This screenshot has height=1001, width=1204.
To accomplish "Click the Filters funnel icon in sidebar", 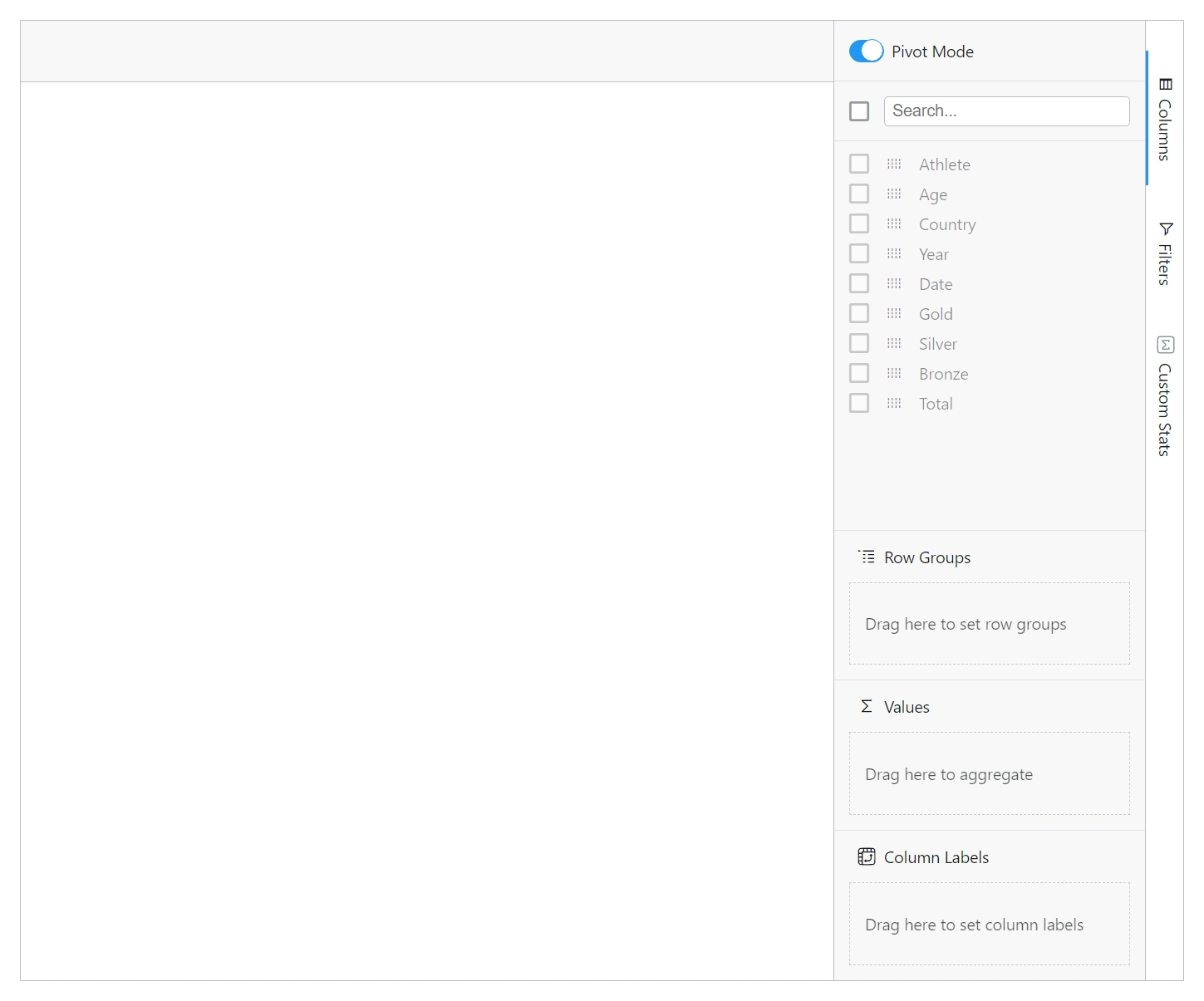I will click(x=1166, y=229).
